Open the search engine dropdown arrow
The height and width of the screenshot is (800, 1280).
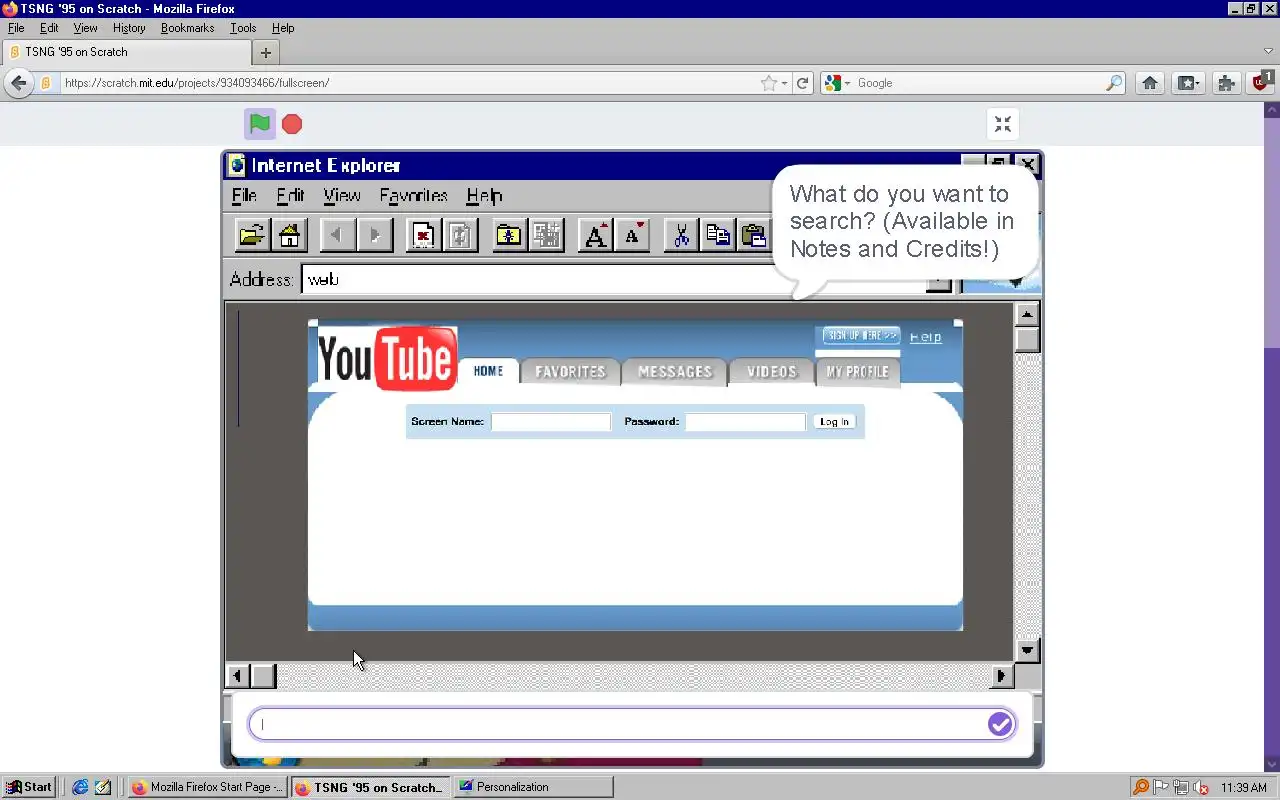coord(847,83)
